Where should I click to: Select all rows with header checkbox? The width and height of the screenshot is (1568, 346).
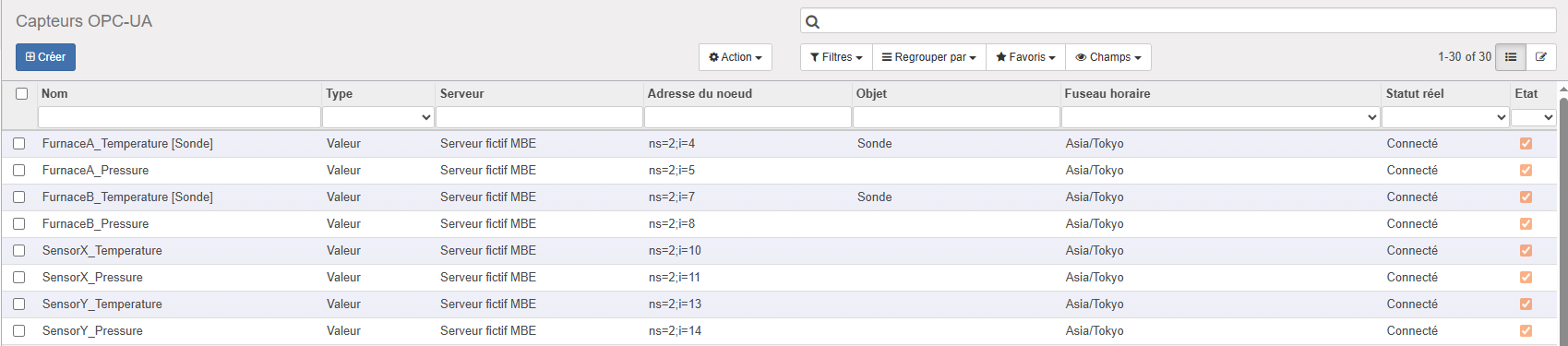coord(21,93)
